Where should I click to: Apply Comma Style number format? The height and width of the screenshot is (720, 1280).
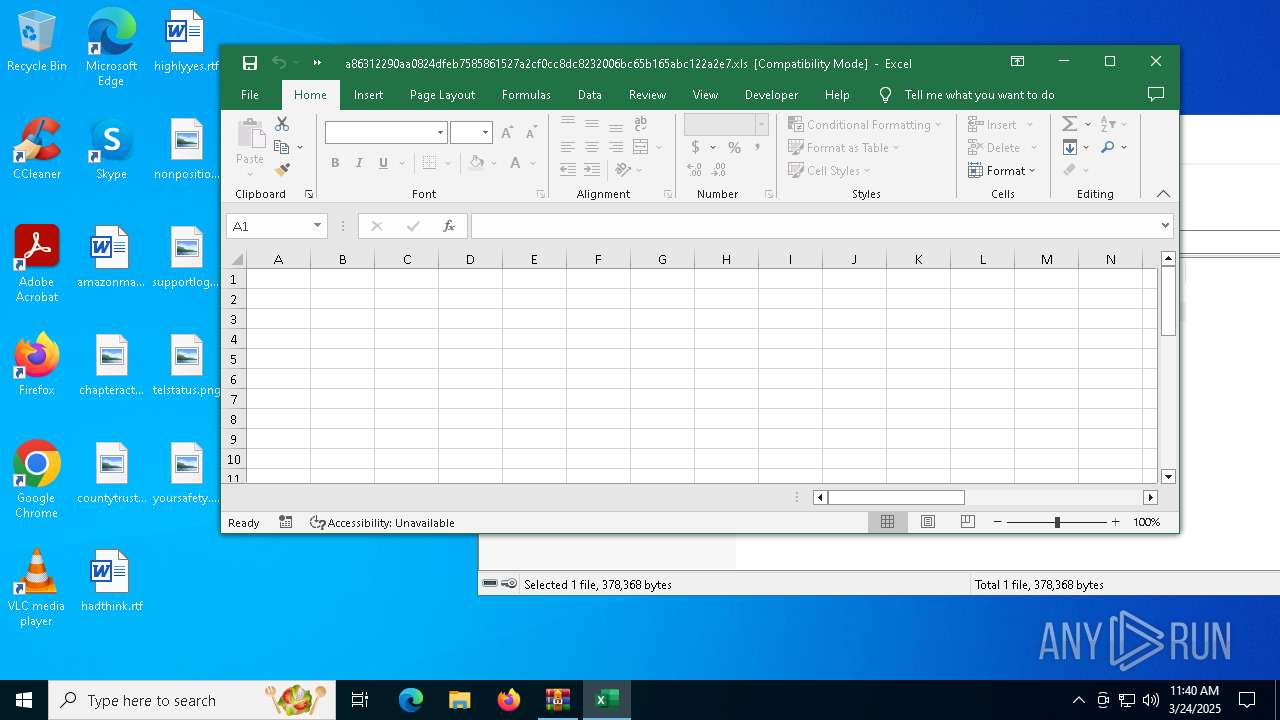[x=757, y=147]
